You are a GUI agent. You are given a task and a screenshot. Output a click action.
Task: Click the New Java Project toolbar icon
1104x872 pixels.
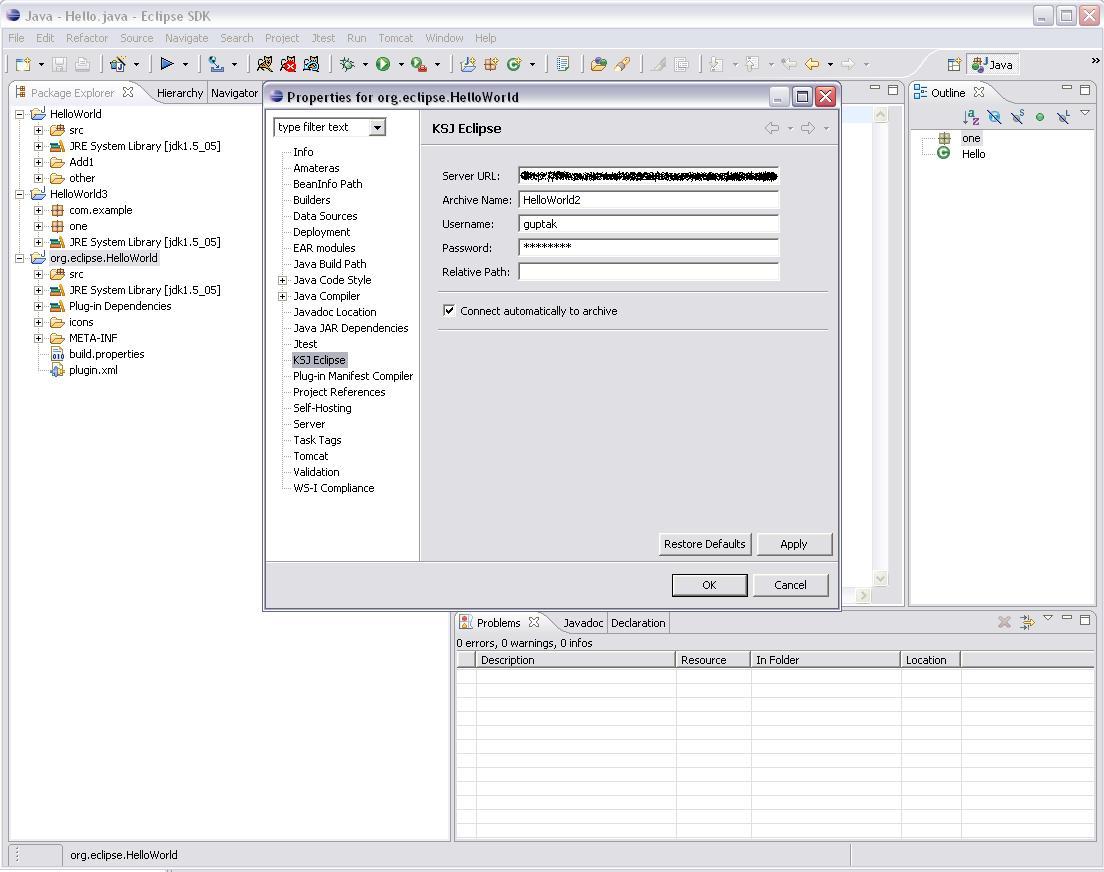point(468,64)
